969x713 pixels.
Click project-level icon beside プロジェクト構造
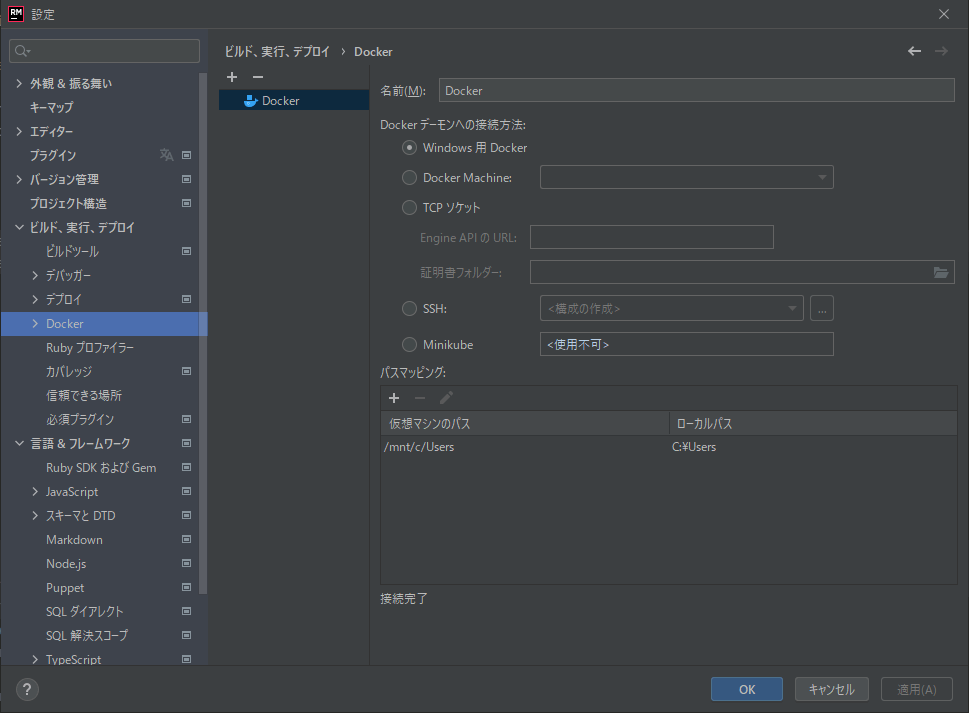click(186, 203)
